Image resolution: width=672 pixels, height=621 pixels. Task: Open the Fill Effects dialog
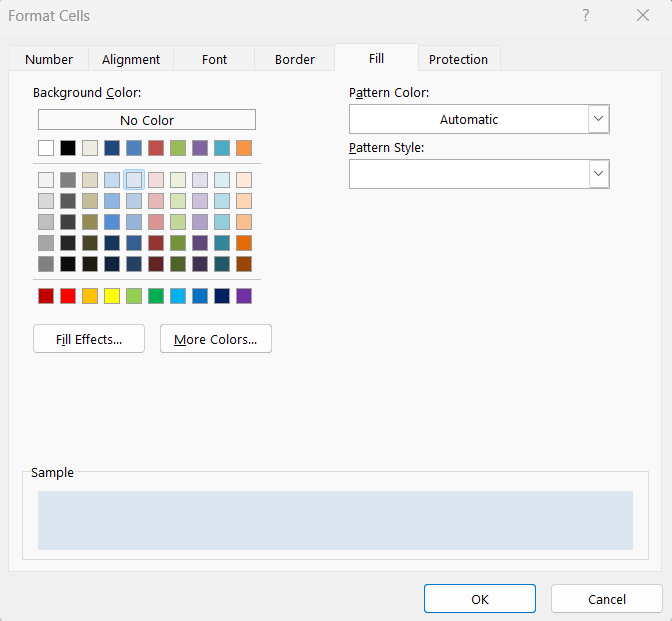pyautogui.click(x=89, y=339)
